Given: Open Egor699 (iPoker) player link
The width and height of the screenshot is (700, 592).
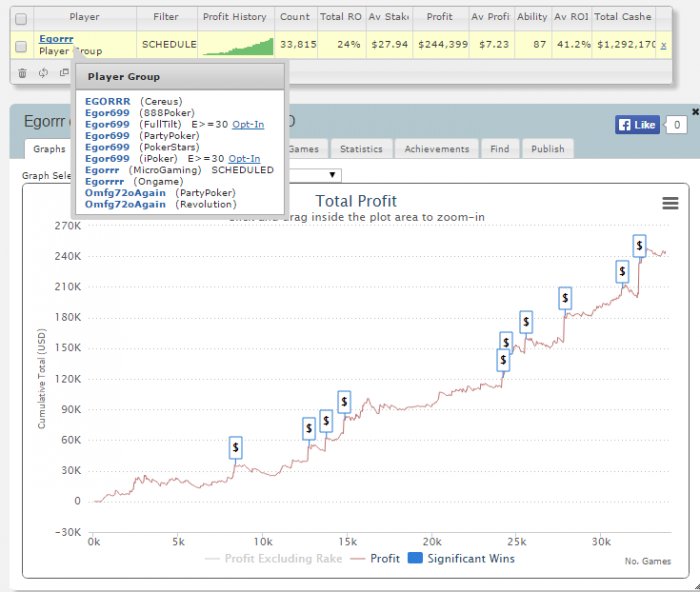Looking at the screenshot, I should (x=107, y=158).
